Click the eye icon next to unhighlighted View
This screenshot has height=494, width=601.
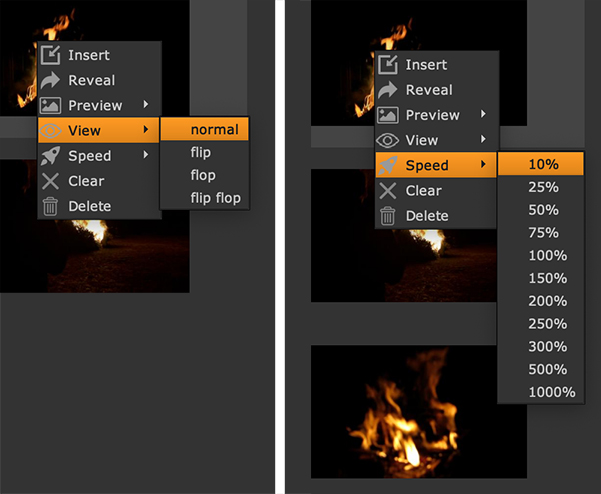click(x=388, y=140)
